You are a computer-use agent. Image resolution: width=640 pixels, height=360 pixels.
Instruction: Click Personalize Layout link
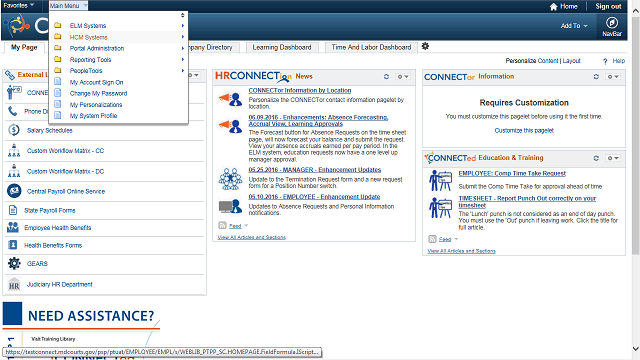pos(571,61)
